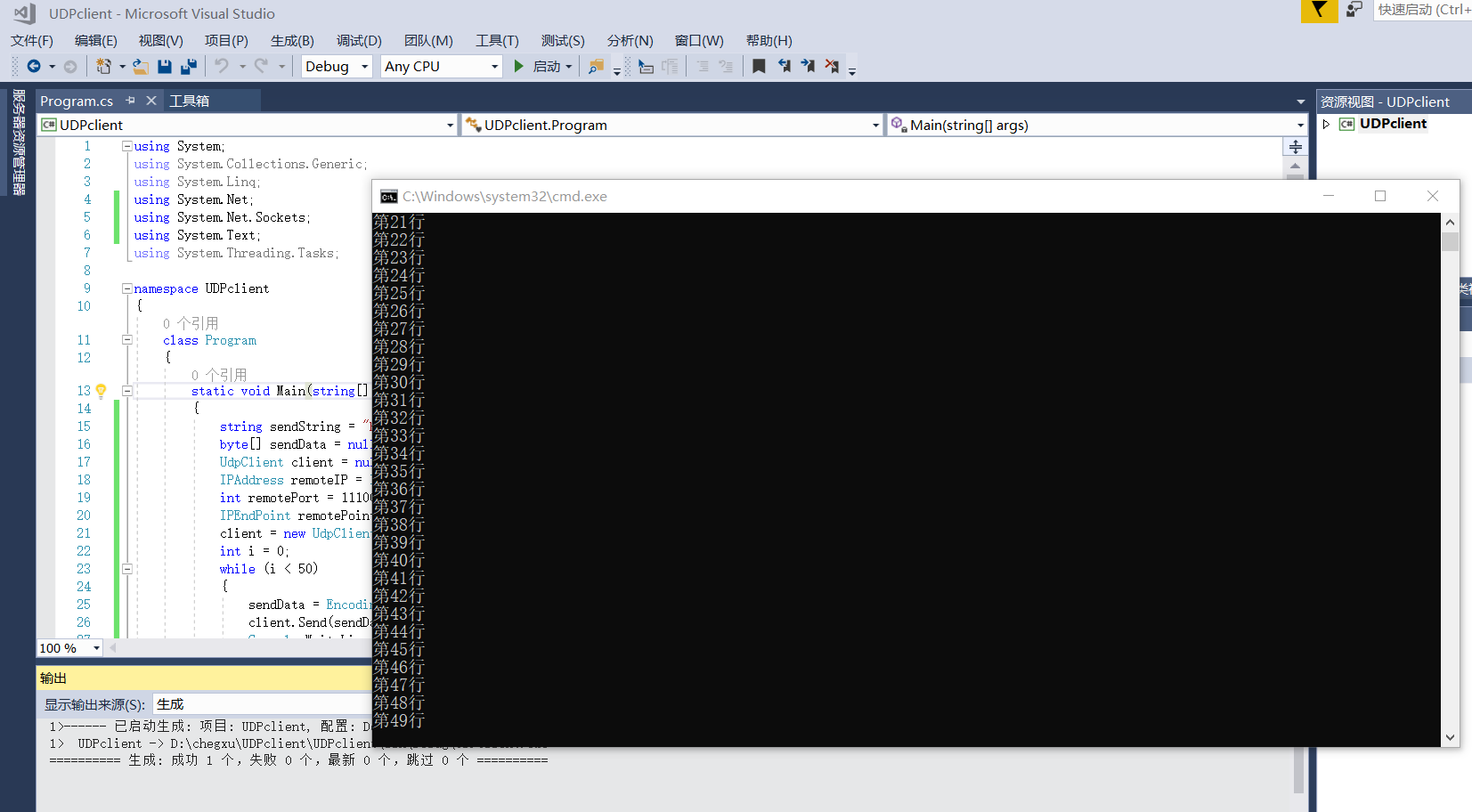The width and height of the screenshot is (1472, 812).
Task: Select the Program.cs document tab
Action: coord(77,101)
